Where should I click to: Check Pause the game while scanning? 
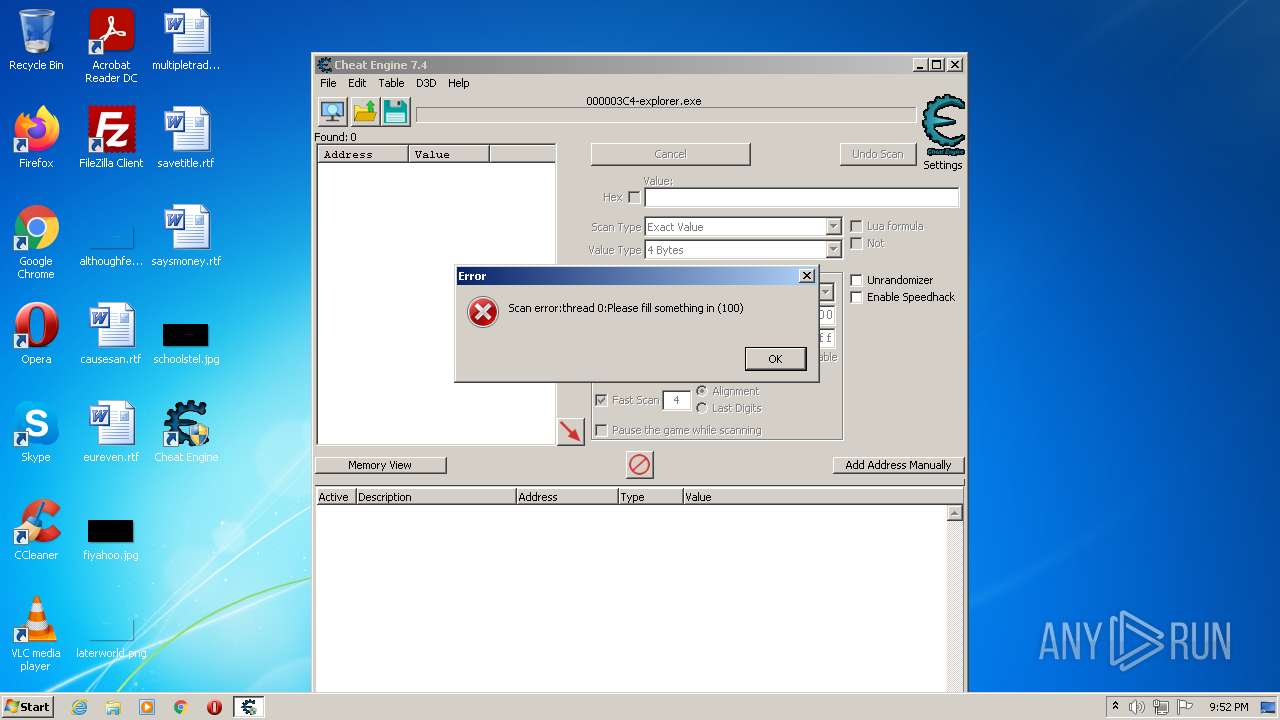[x=601, y=430]
